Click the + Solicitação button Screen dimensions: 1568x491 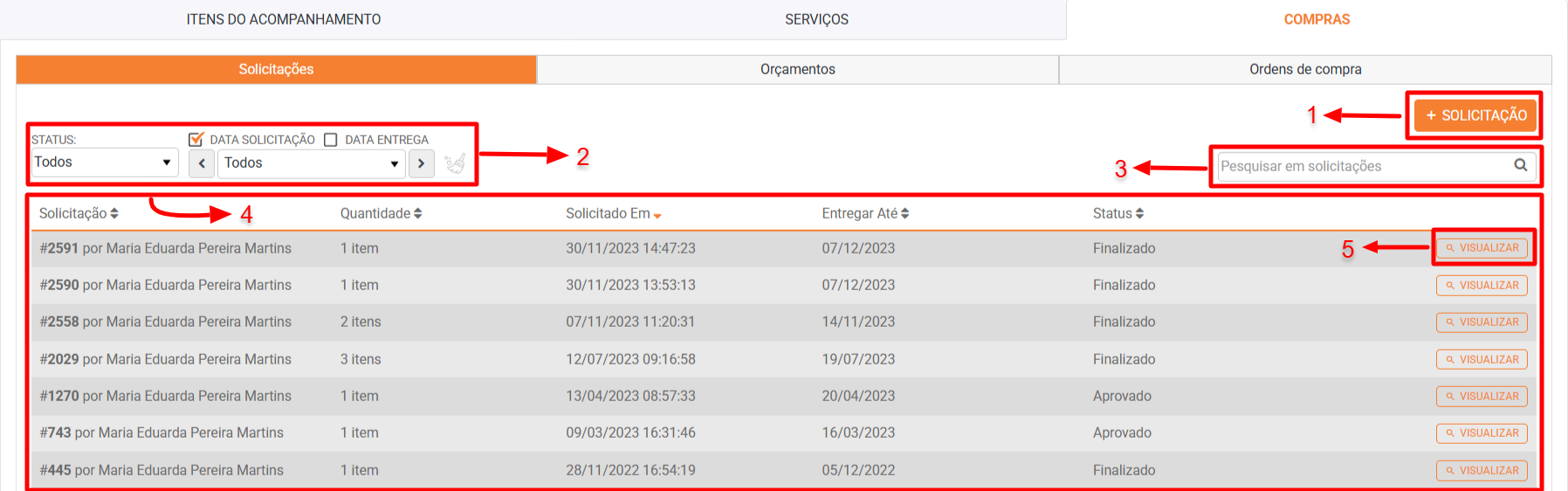coord(1475,115)
